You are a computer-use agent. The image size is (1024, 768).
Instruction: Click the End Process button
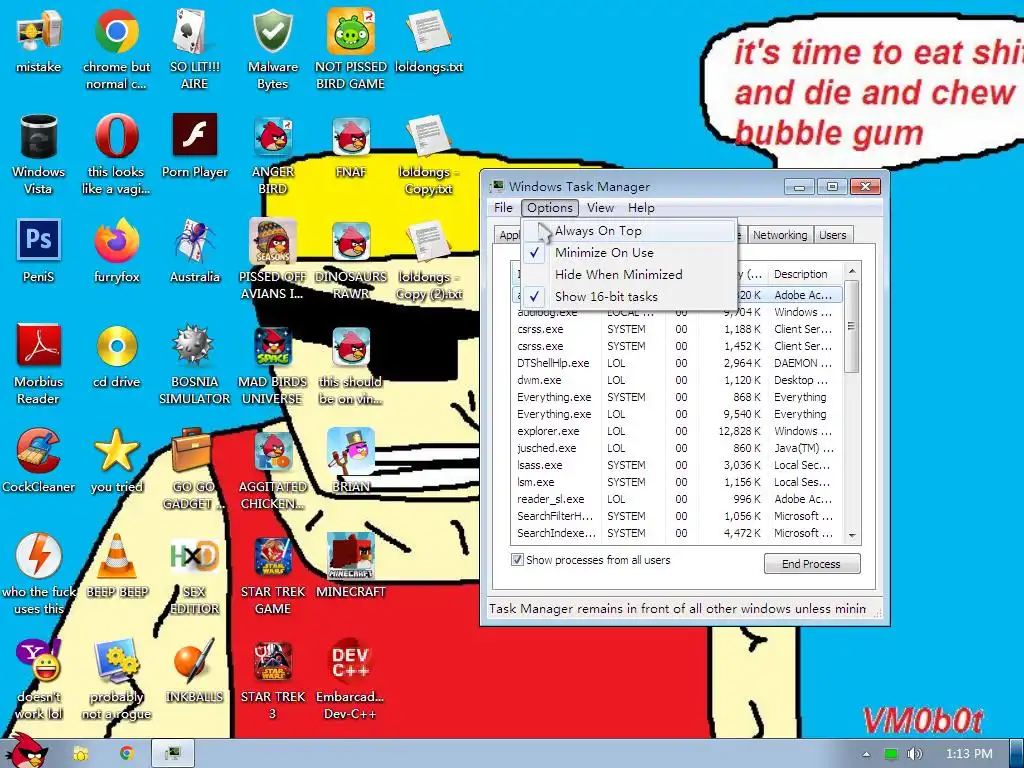click(812, 564)
